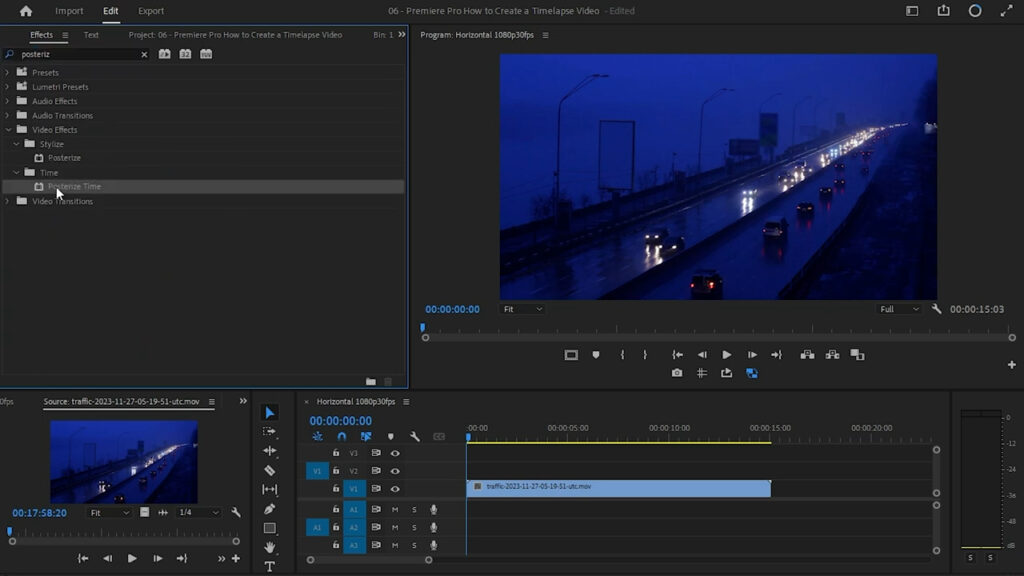The width and height of the screenshot is (1024, 576).
Task: Toggle Accelerated Effects filter
Action: tap(165, 54)
